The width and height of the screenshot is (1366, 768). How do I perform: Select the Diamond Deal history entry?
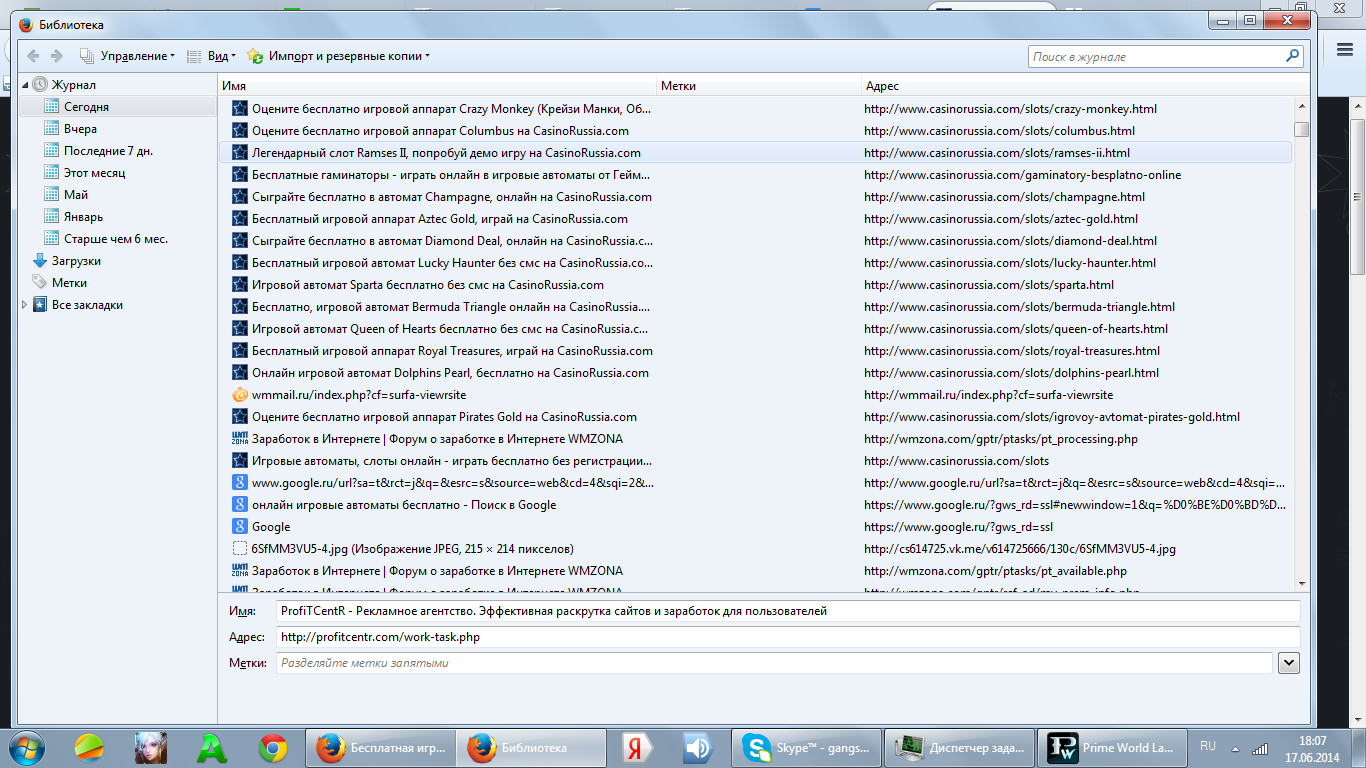click(x=755, y=241)
